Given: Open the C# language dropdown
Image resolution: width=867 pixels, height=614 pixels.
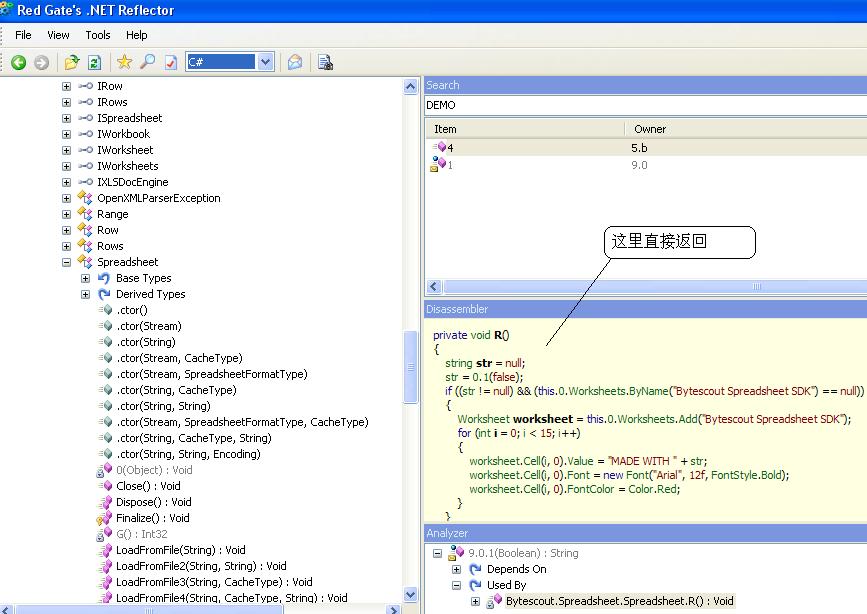Looking at the screenshot, I should coord(265,62).
